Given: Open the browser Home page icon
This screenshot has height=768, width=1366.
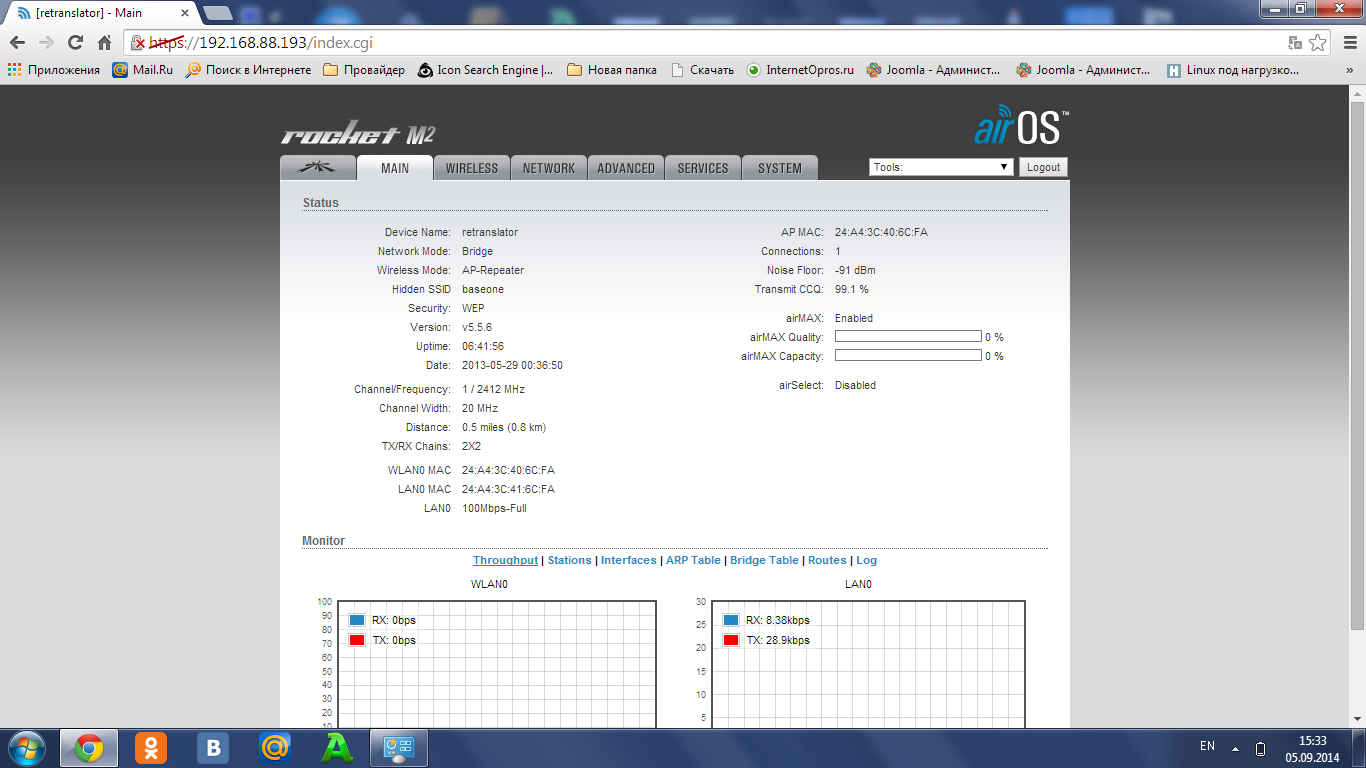Looking at the screenshot, I should pyautogui.click(x=104, y=43).
